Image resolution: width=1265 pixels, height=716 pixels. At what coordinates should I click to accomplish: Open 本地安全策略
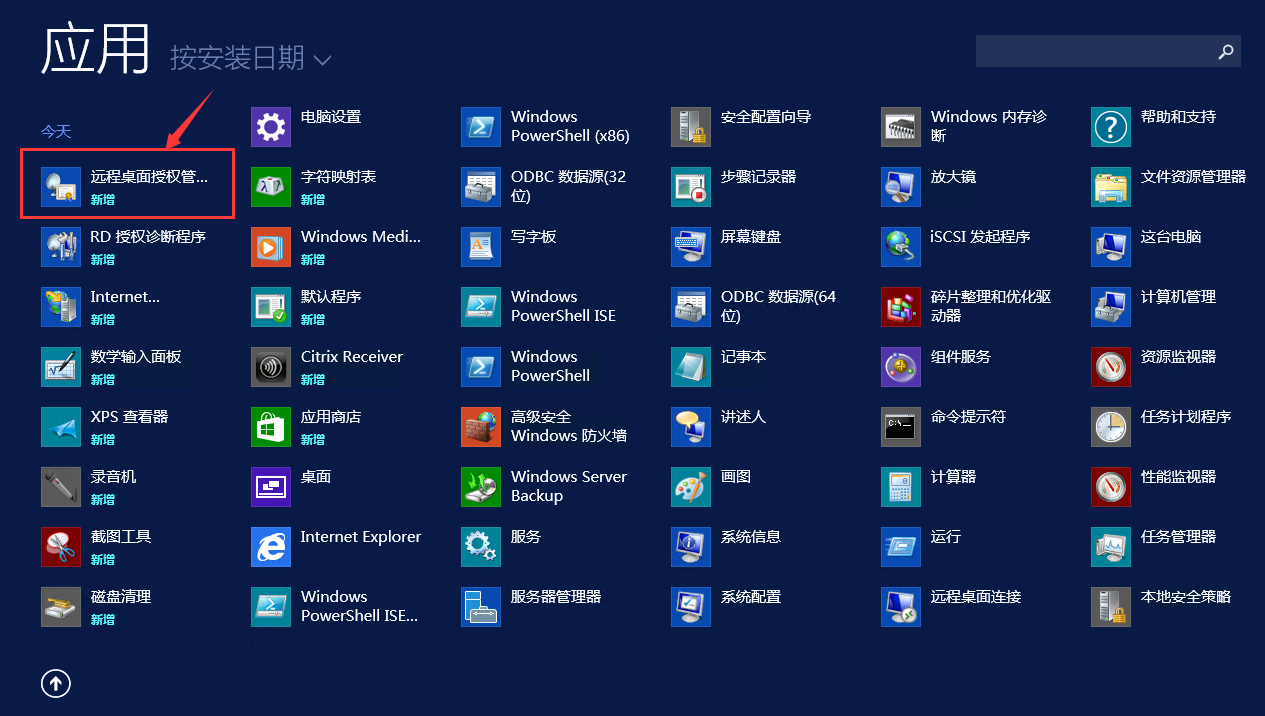[1162, 607]
